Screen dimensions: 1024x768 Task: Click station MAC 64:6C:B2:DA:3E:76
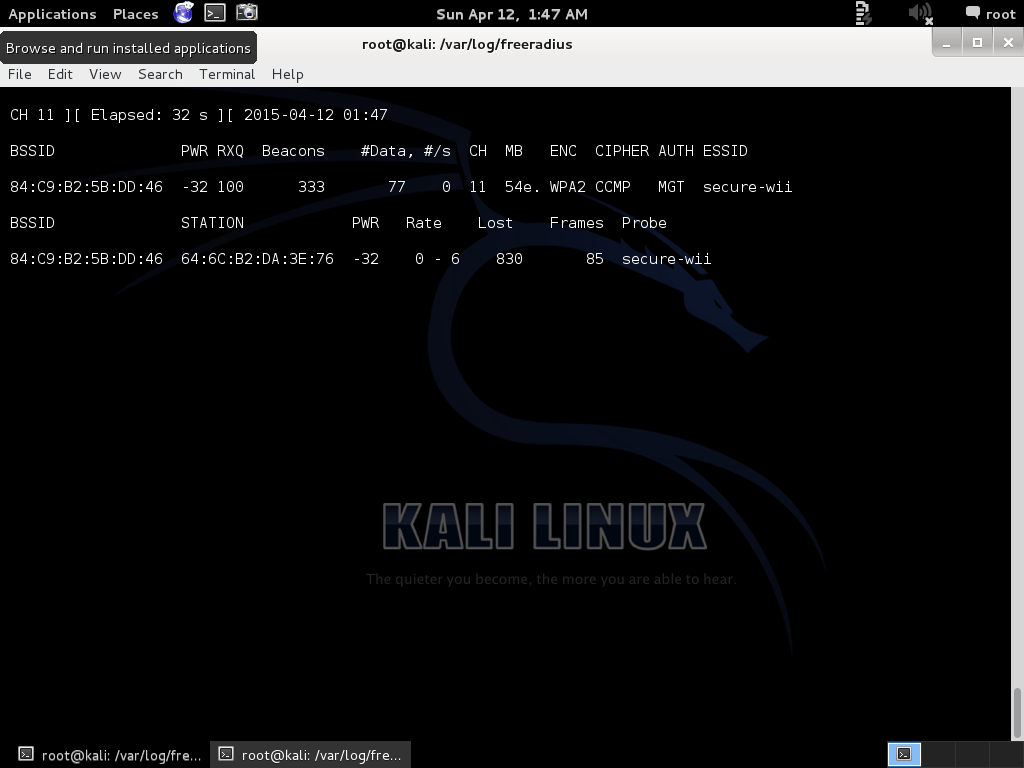tap(257, 259)
